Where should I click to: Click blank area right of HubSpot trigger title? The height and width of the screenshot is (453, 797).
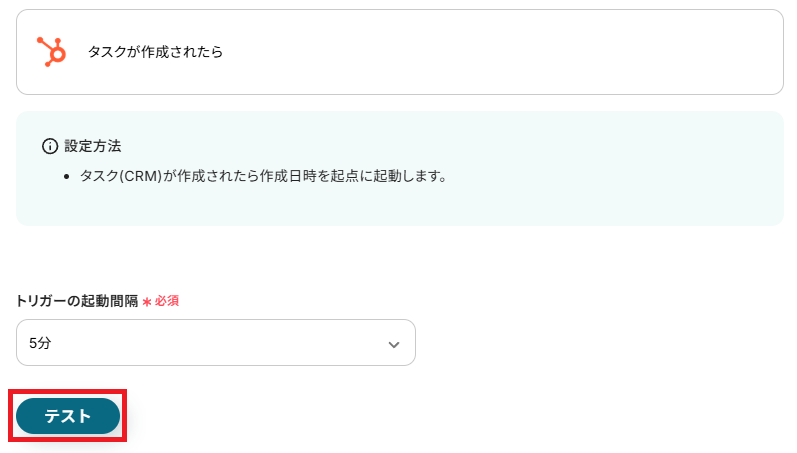coord(500,52)
